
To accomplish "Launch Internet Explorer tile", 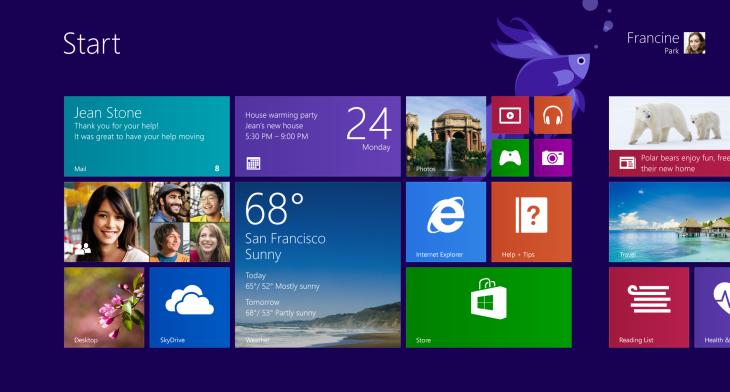I will [446, 222].
